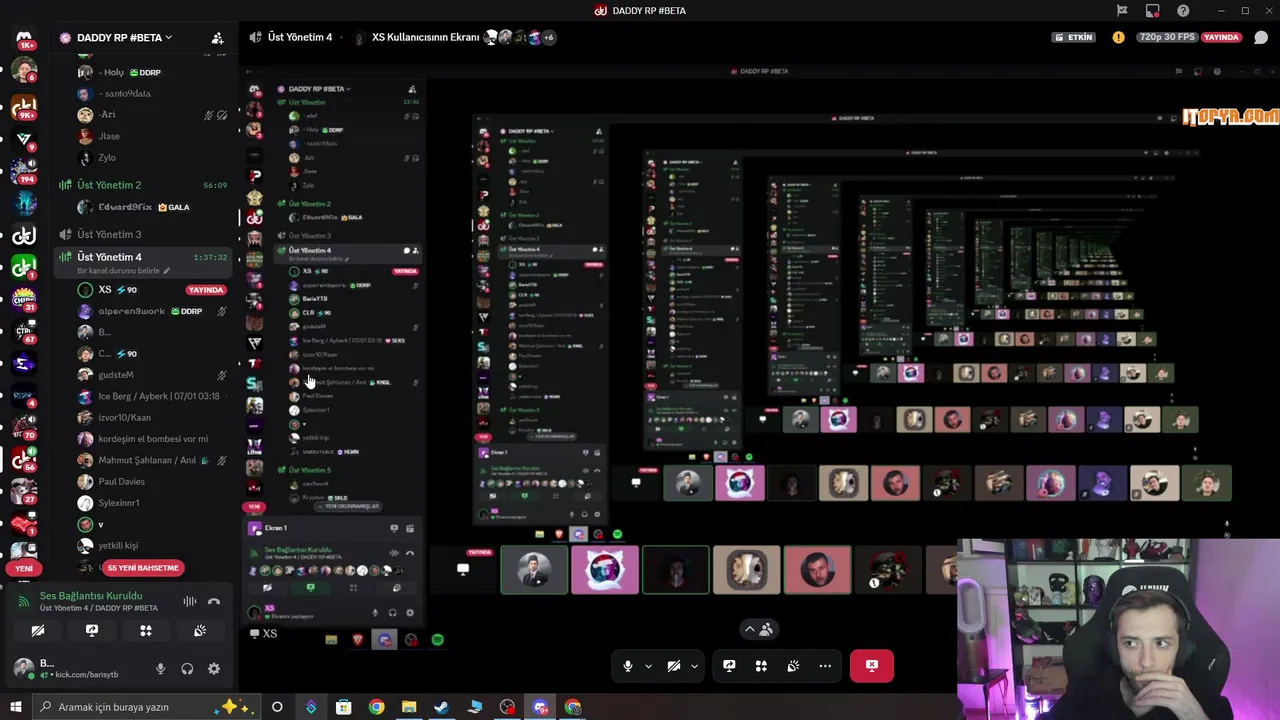Open user settings gear icon
1280x720 pixels.
pyautogui.click(x=213, y=669)
